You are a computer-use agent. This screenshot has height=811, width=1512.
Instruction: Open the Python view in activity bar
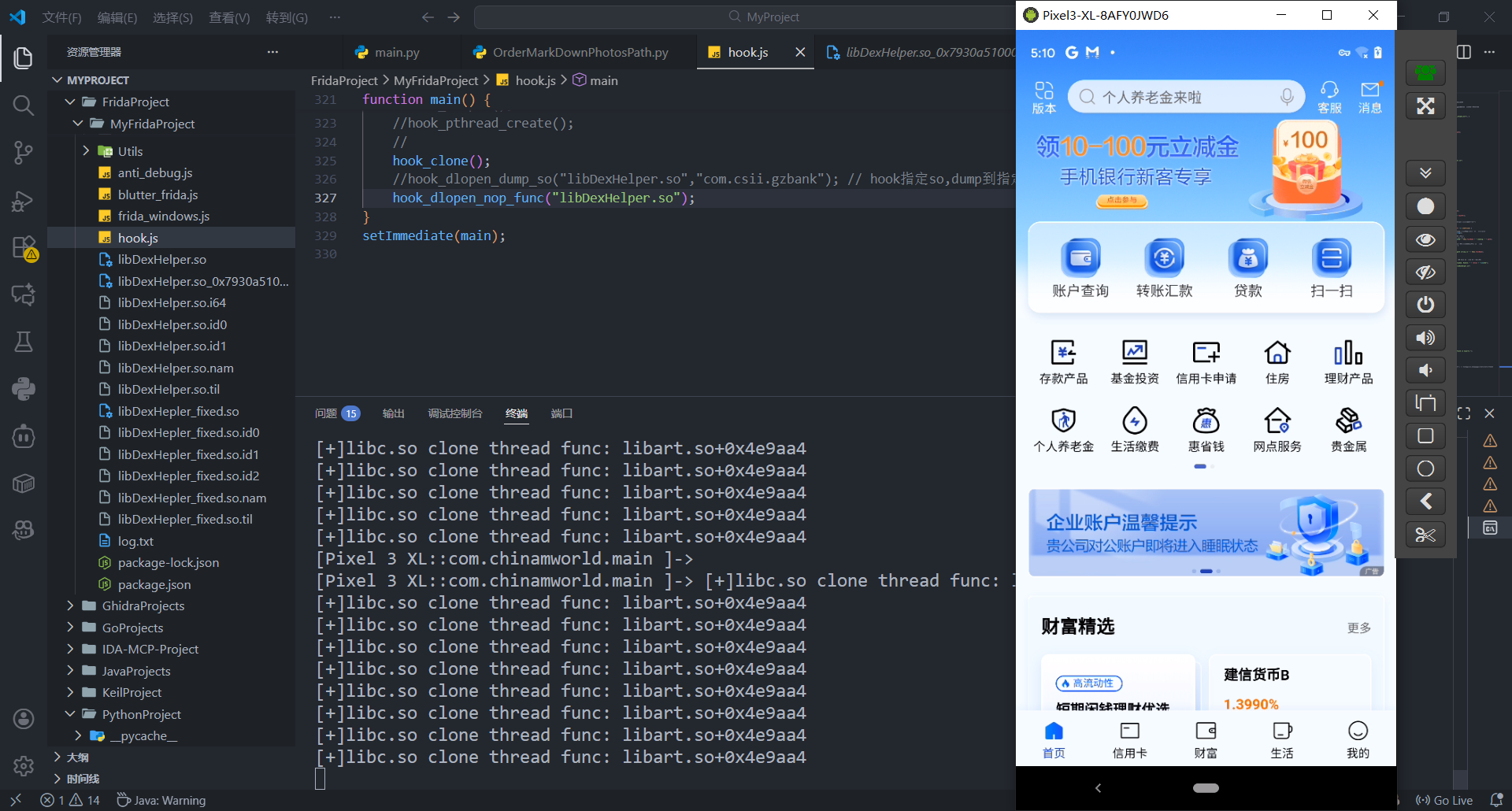[x=24, y=389]
